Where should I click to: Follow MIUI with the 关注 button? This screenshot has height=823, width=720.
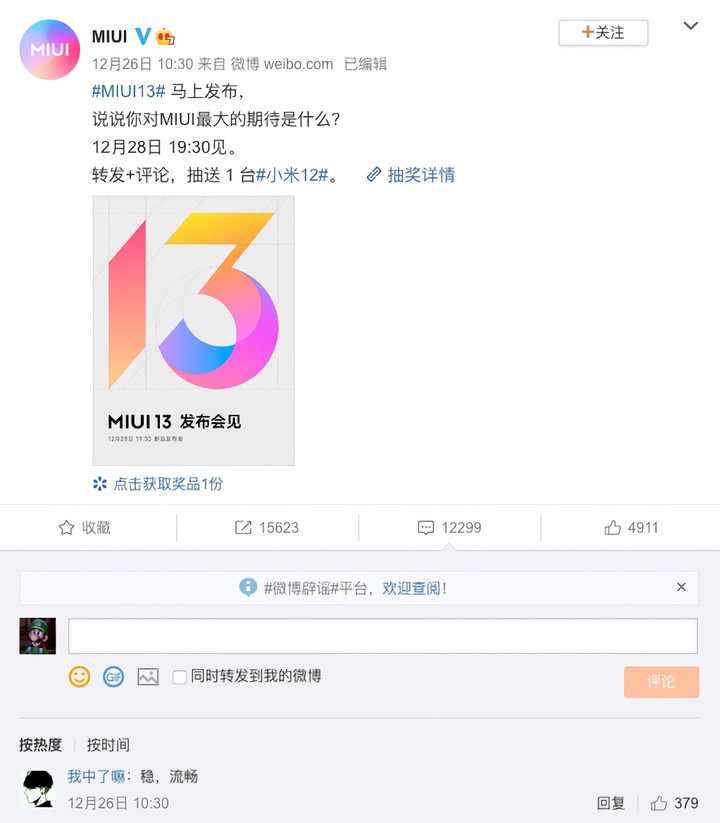603,33
